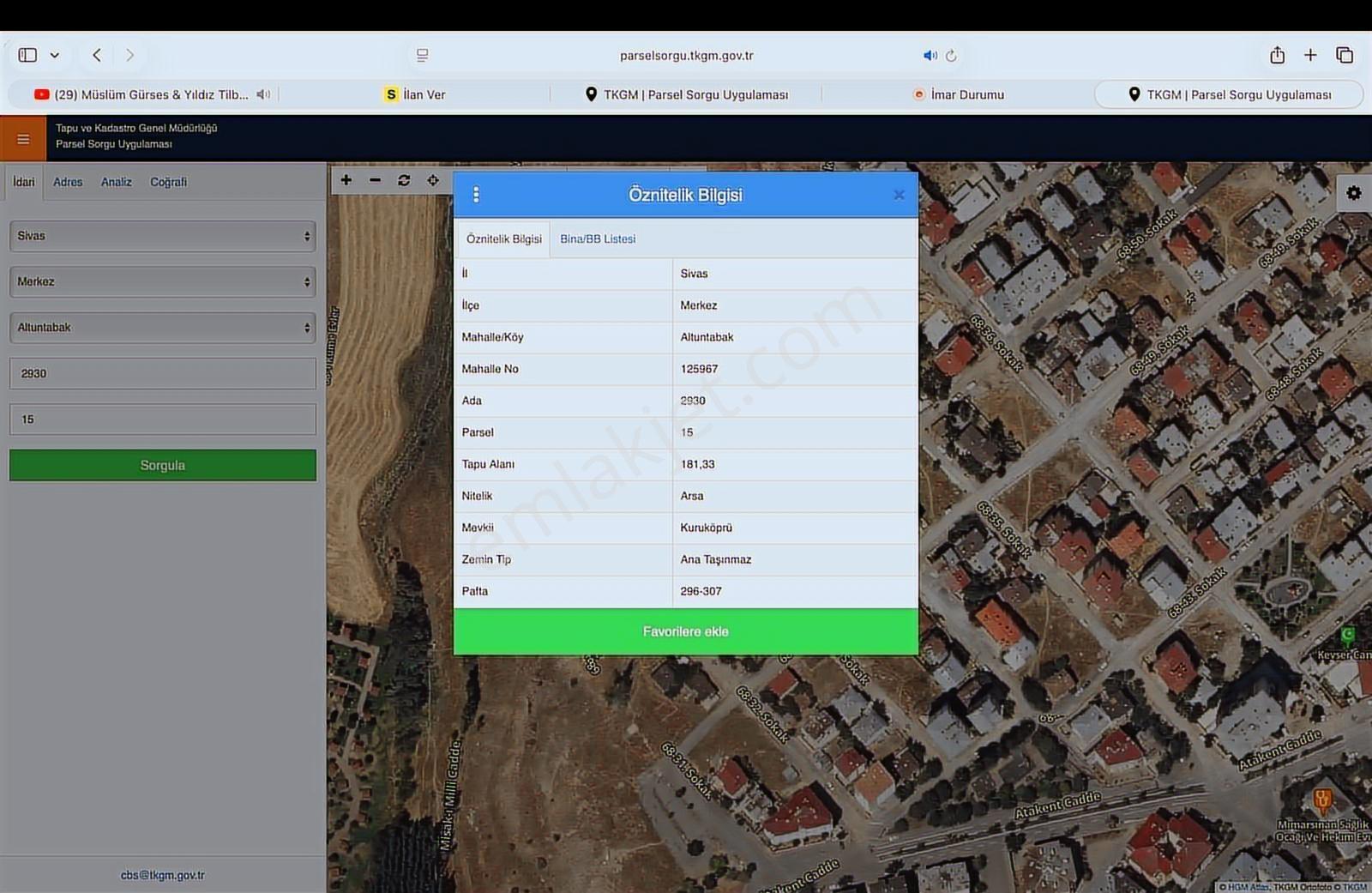Image resolution: width=1372 pixels, height=893 pixels.
Task: Select Mahalle No value 125967
Action: (699, 369)
